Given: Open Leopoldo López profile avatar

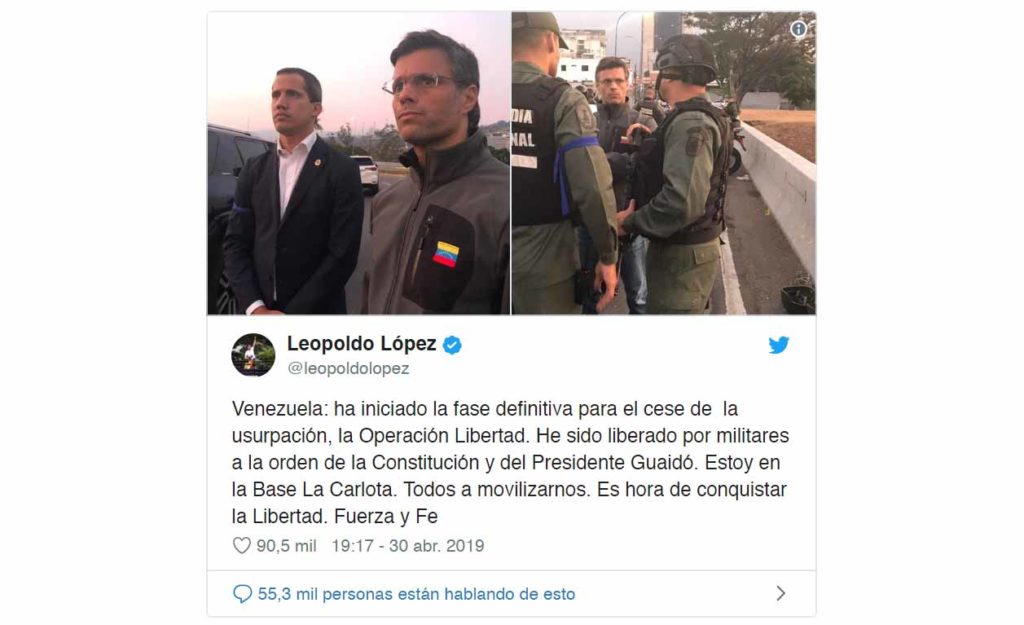Looking at the screenshot, I should tap(253, 355).
